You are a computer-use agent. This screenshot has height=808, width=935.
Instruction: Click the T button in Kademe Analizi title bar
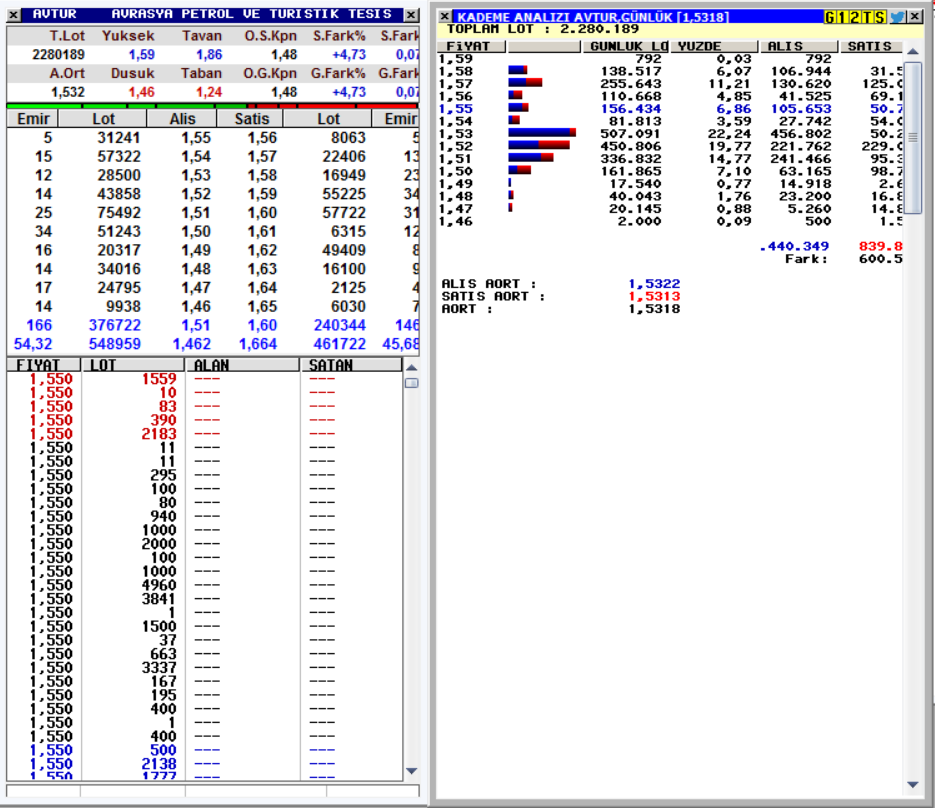(x=867, y=17)
